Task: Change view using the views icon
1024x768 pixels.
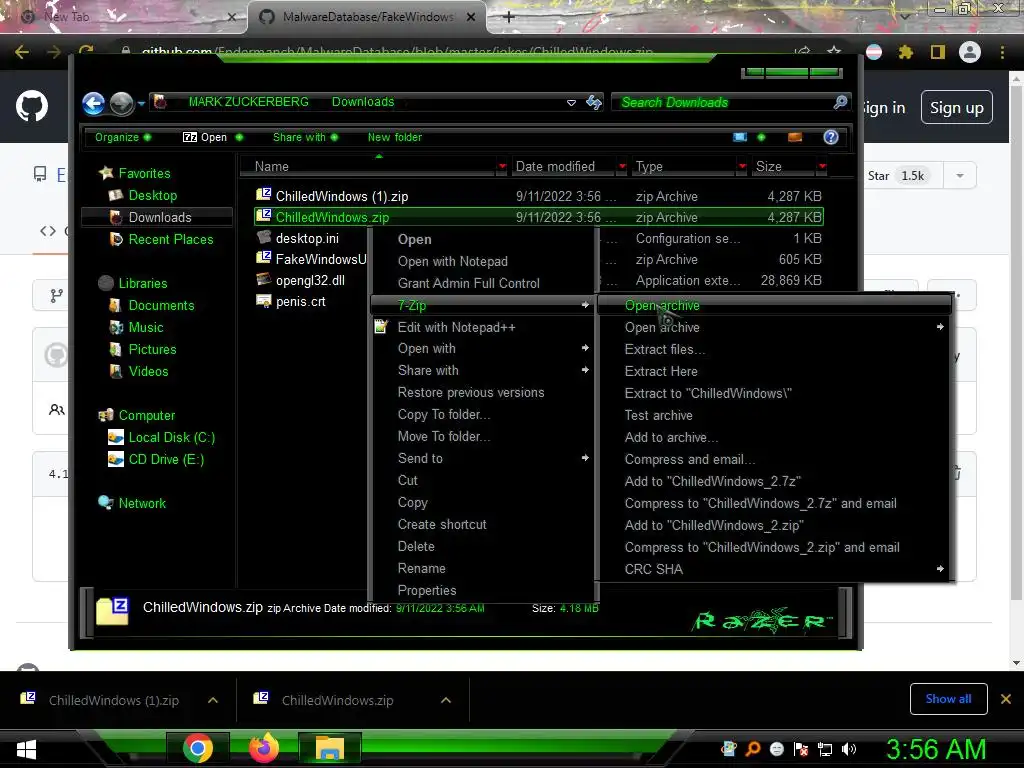Action: point(740,137)
